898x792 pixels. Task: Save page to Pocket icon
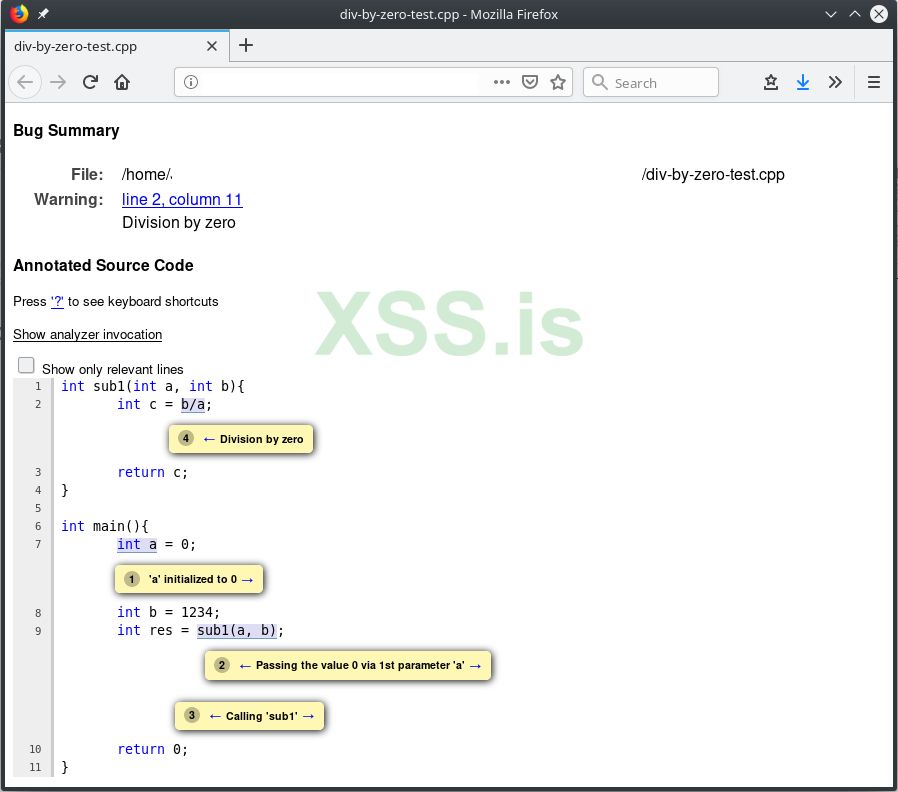[530, 82]
